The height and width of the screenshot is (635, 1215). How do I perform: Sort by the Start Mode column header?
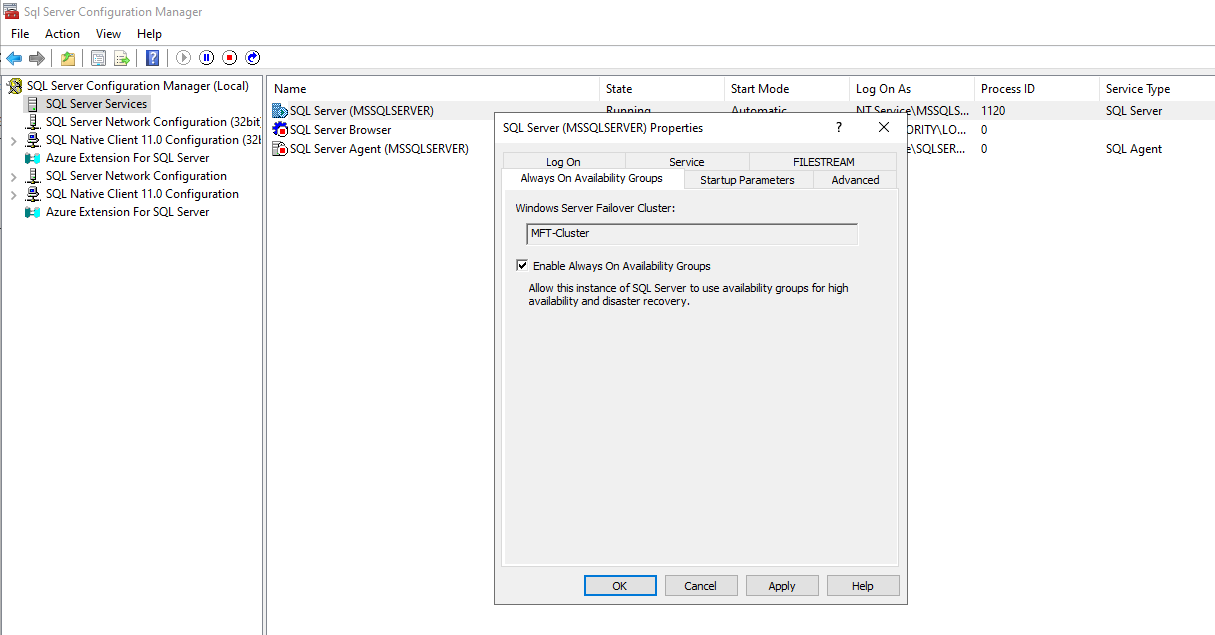[787, 89]
